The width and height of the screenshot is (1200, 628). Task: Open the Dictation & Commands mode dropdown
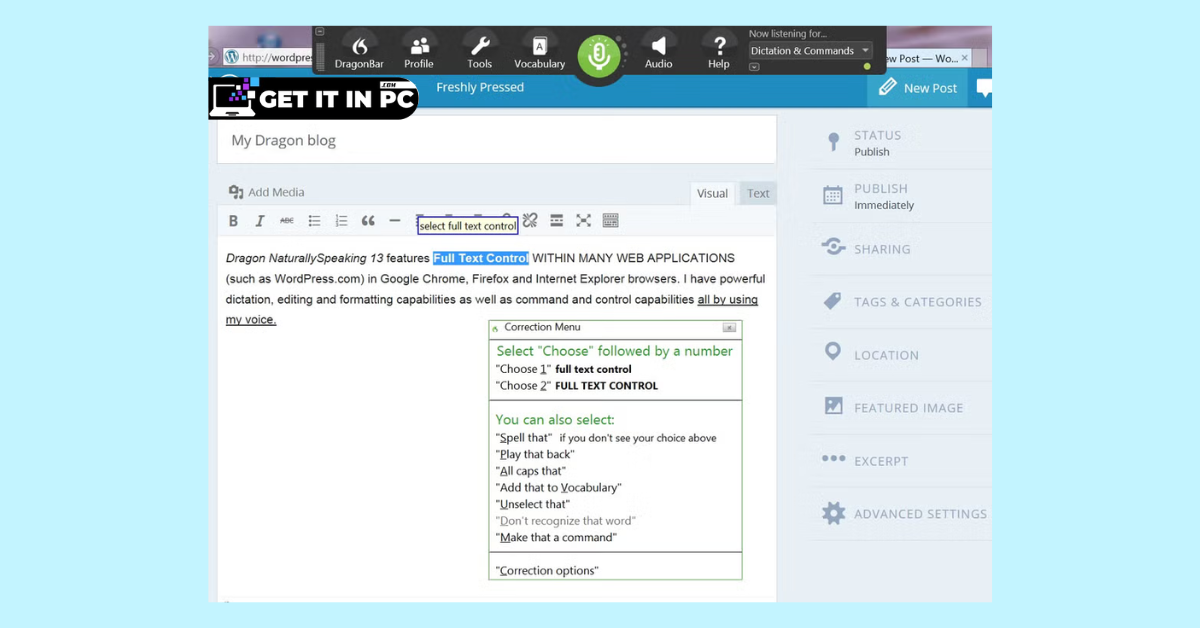tap(810, 51)
